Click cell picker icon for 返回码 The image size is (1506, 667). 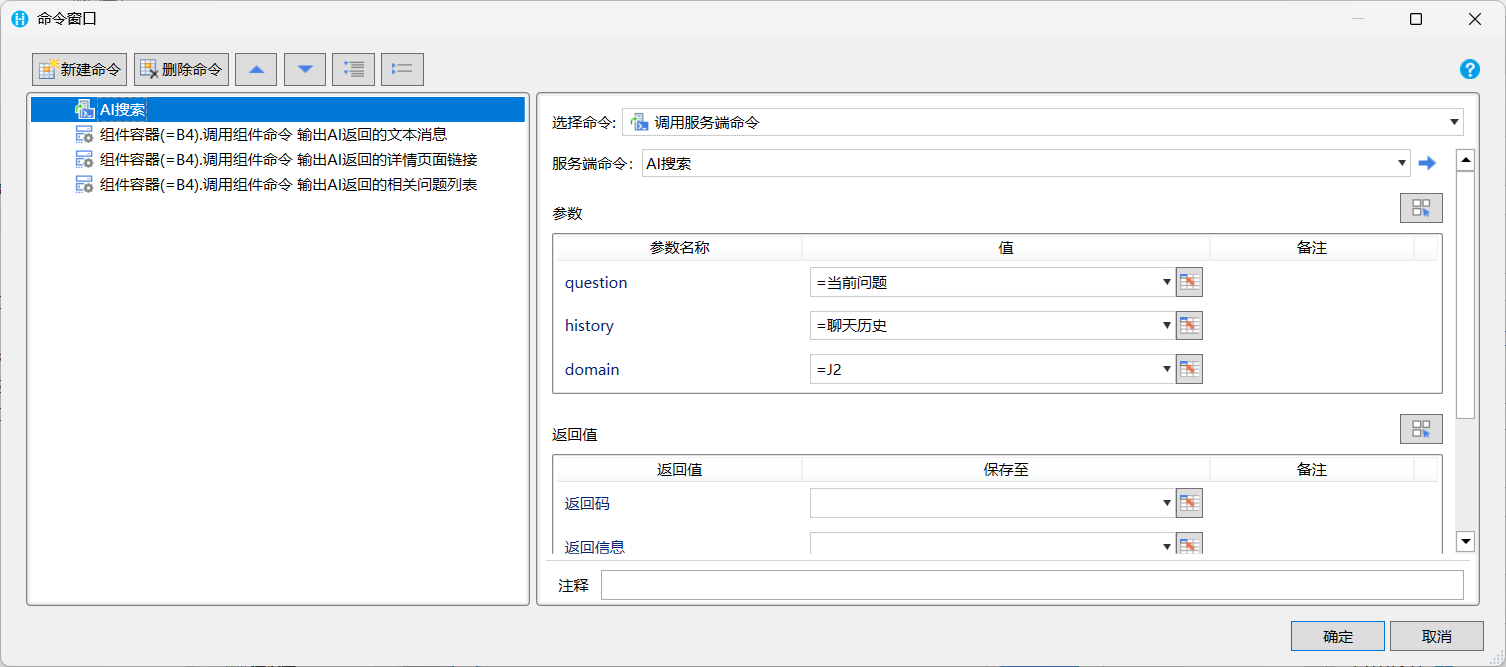(x=1189, y=503)
